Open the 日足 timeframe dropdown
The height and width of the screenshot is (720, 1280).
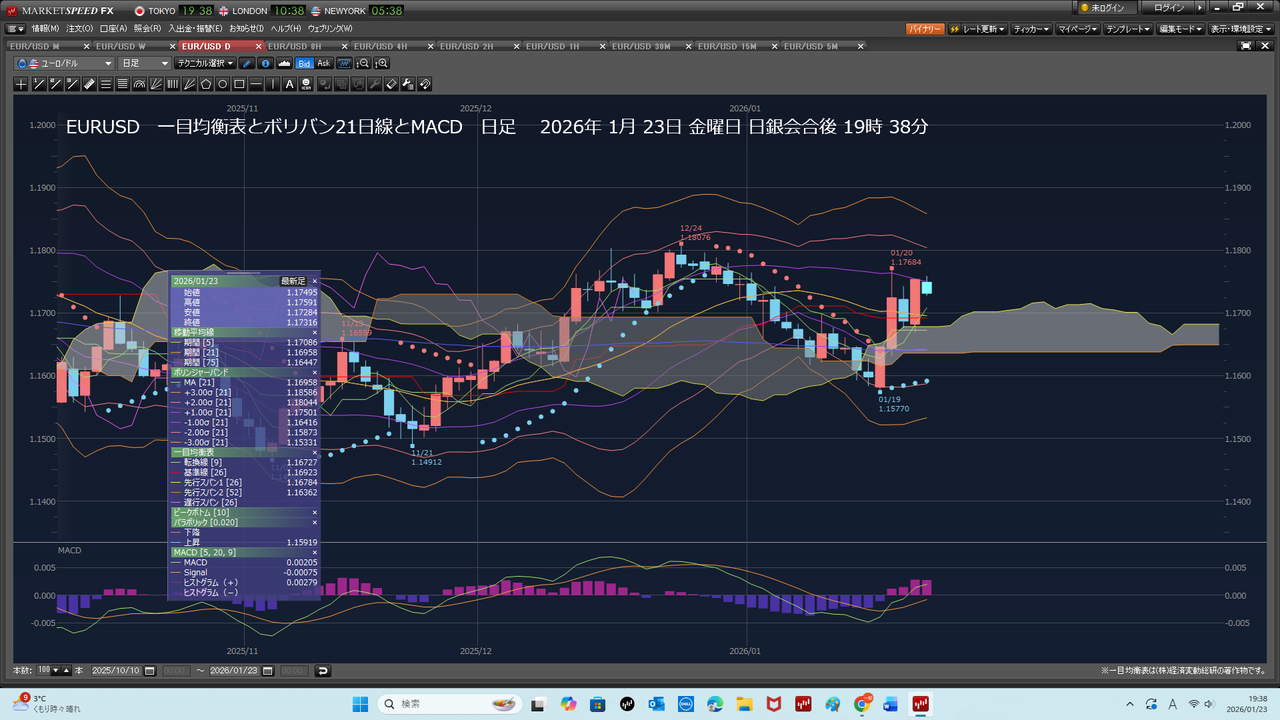pyautogui.click(x=165, y=63)
